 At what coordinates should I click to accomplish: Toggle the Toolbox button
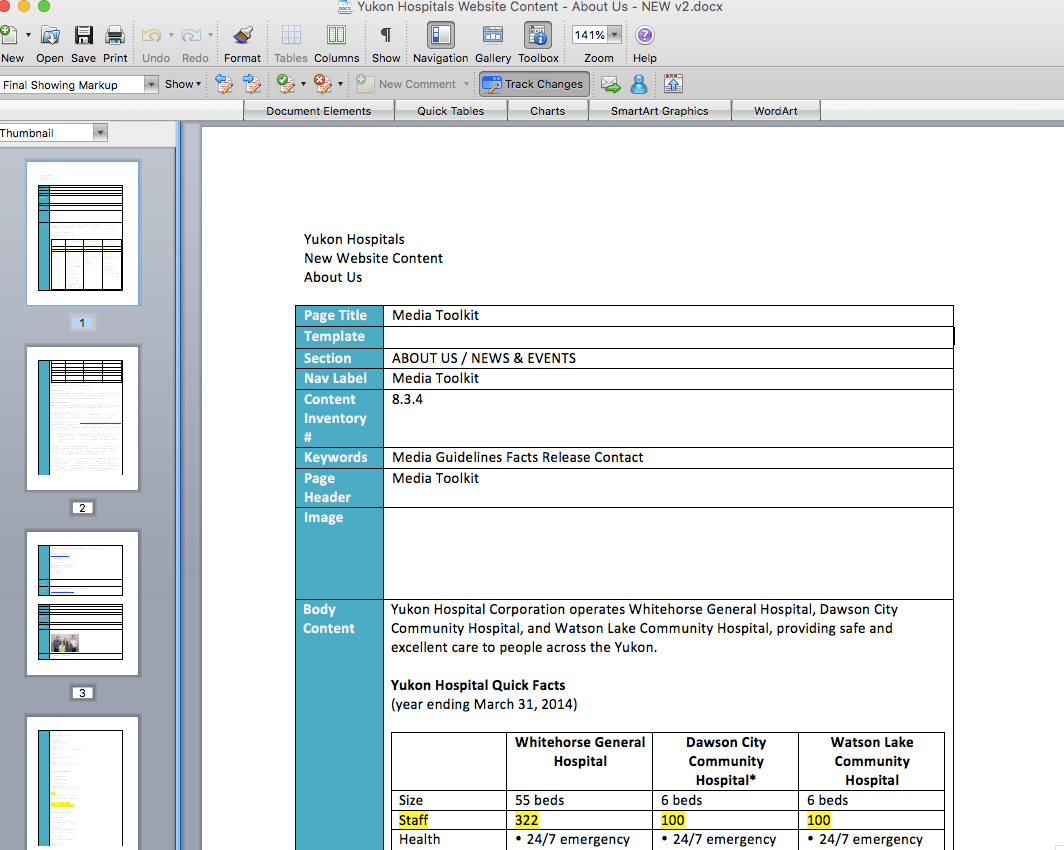[x=538, y=35]
